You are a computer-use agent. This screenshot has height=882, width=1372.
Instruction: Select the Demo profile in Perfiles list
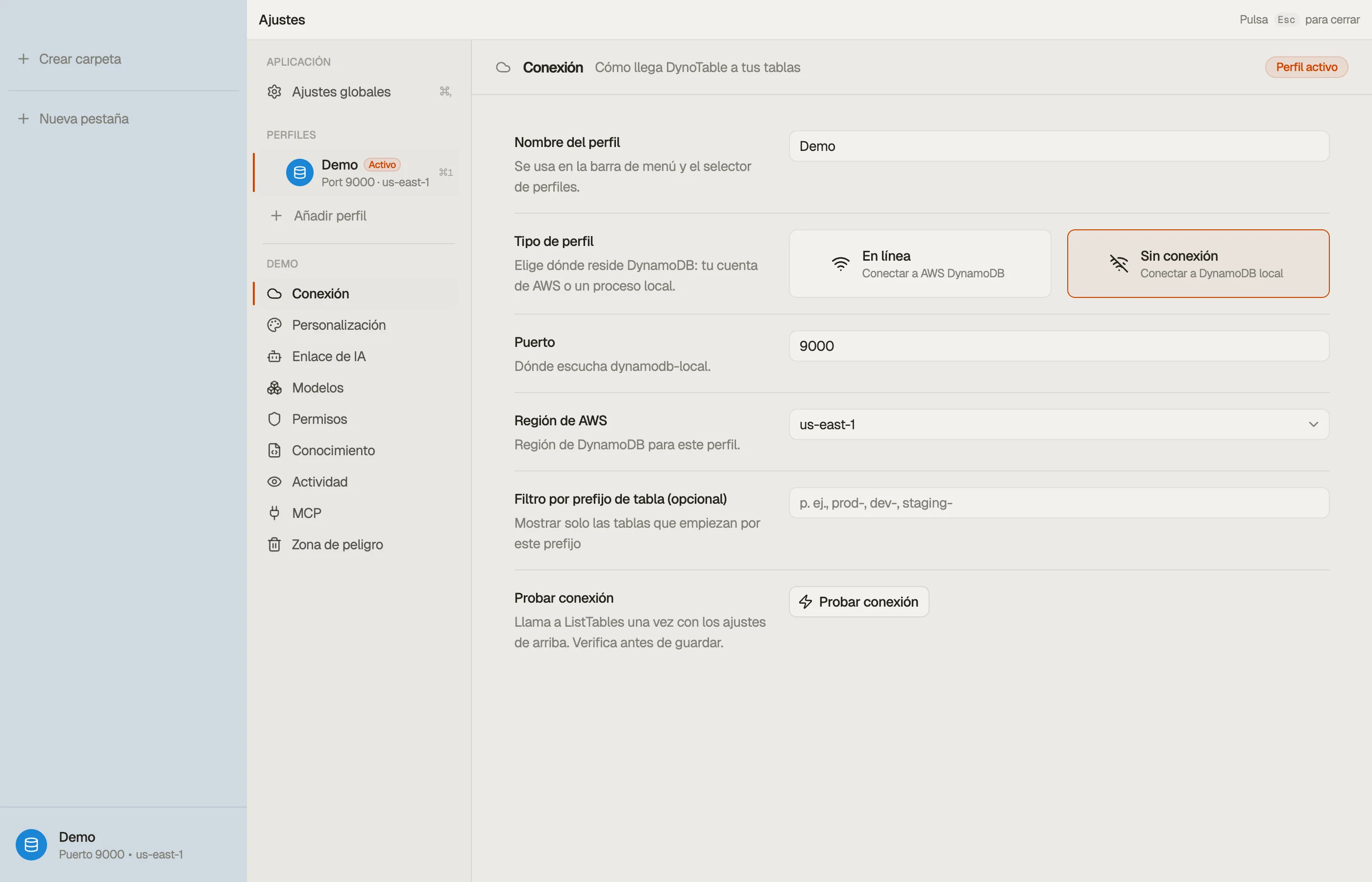point(358,172)
